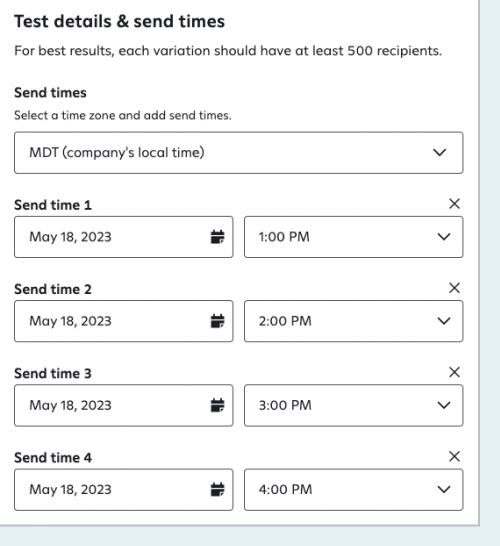Expand the 2:00 PM time dropdown

[x=353, y=321]
